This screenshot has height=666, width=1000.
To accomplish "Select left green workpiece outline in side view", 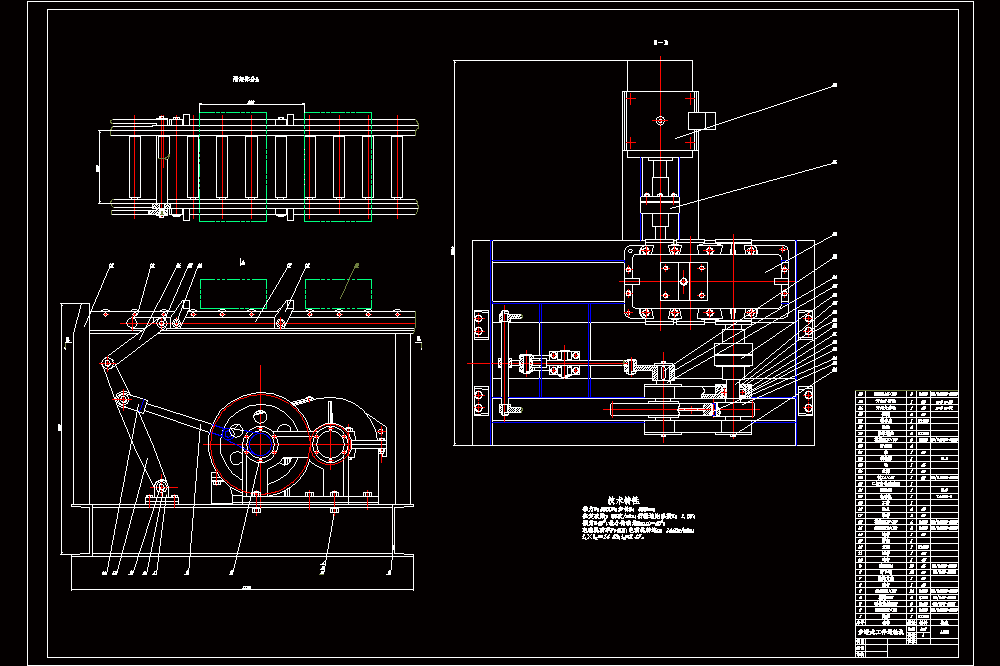I will click(x=233, y=294).
